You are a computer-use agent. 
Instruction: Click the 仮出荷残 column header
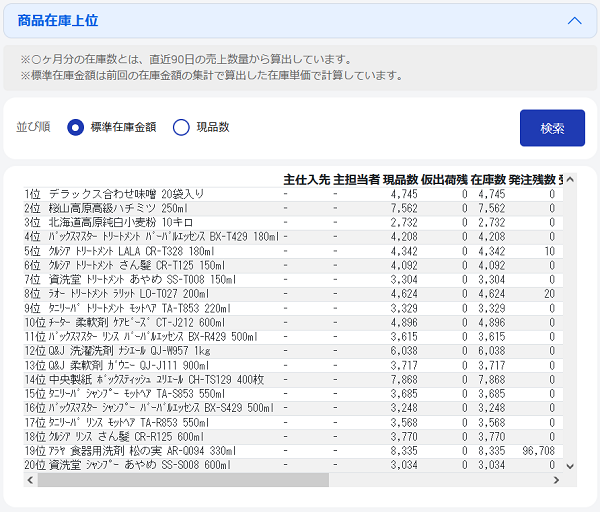click(444, 179)
